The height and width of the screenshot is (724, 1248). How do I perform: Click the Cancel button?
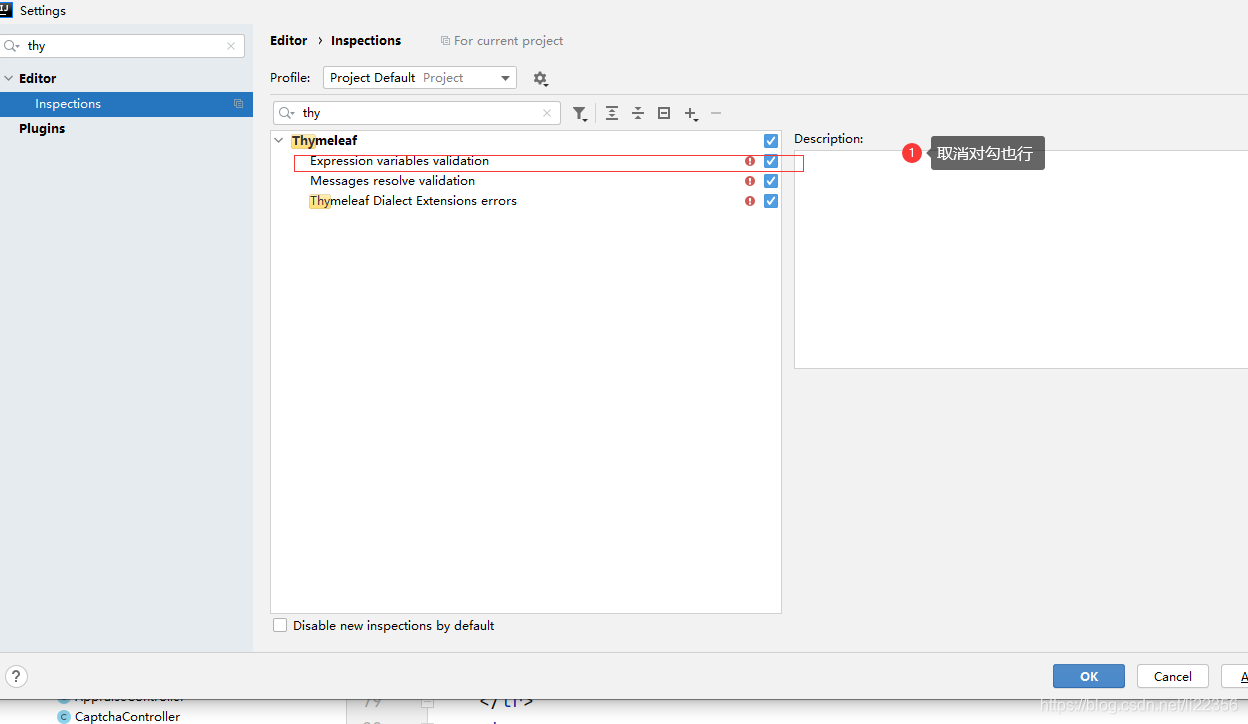point(1173,676)
